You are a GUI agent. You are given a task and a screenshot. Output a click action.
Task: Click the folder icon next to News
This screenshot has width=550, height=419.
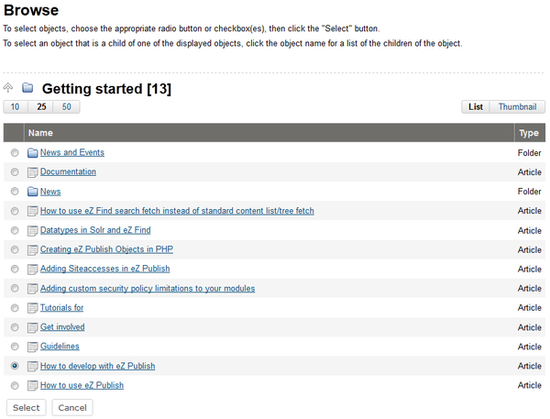coord(33,191)
